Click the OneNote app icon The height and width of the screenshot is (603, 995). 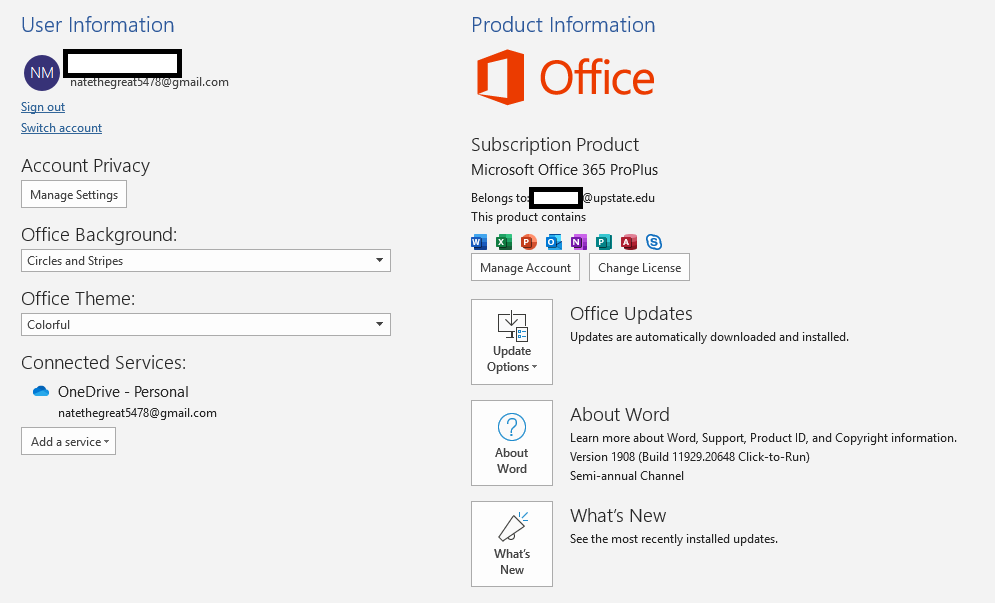pyautogui.click(x=579, y=242)
